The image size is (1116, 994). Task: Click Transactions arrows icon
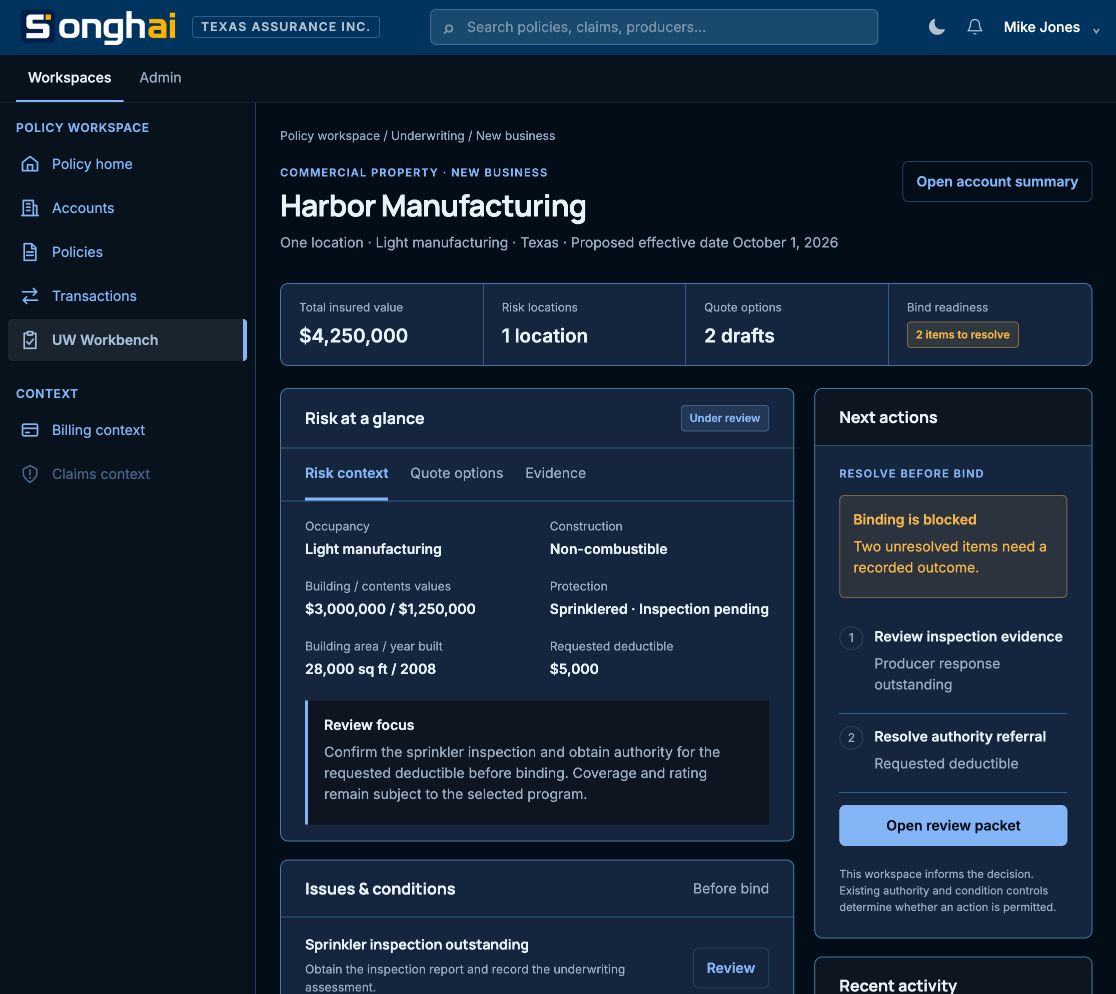point(30,296)
